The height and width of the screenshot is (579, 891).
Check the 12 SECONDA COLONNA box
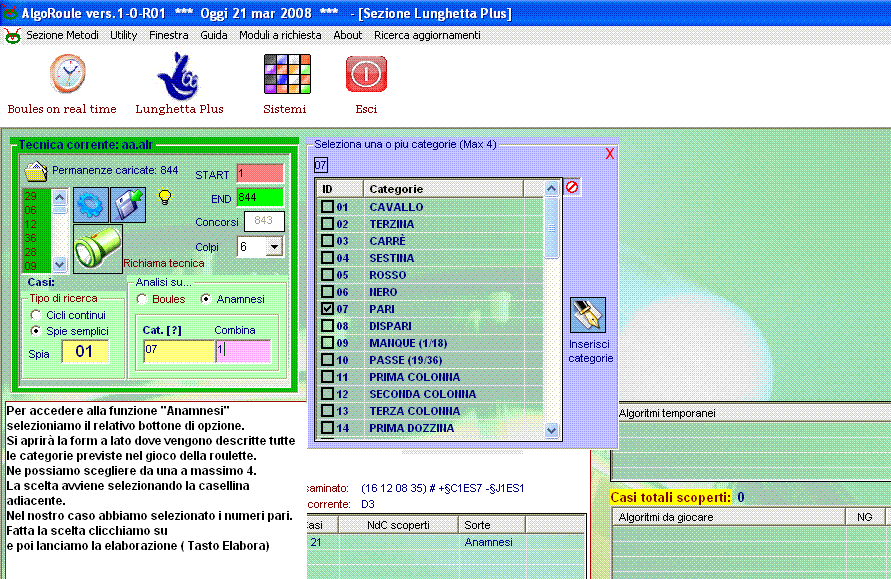(x=327, y=393)
